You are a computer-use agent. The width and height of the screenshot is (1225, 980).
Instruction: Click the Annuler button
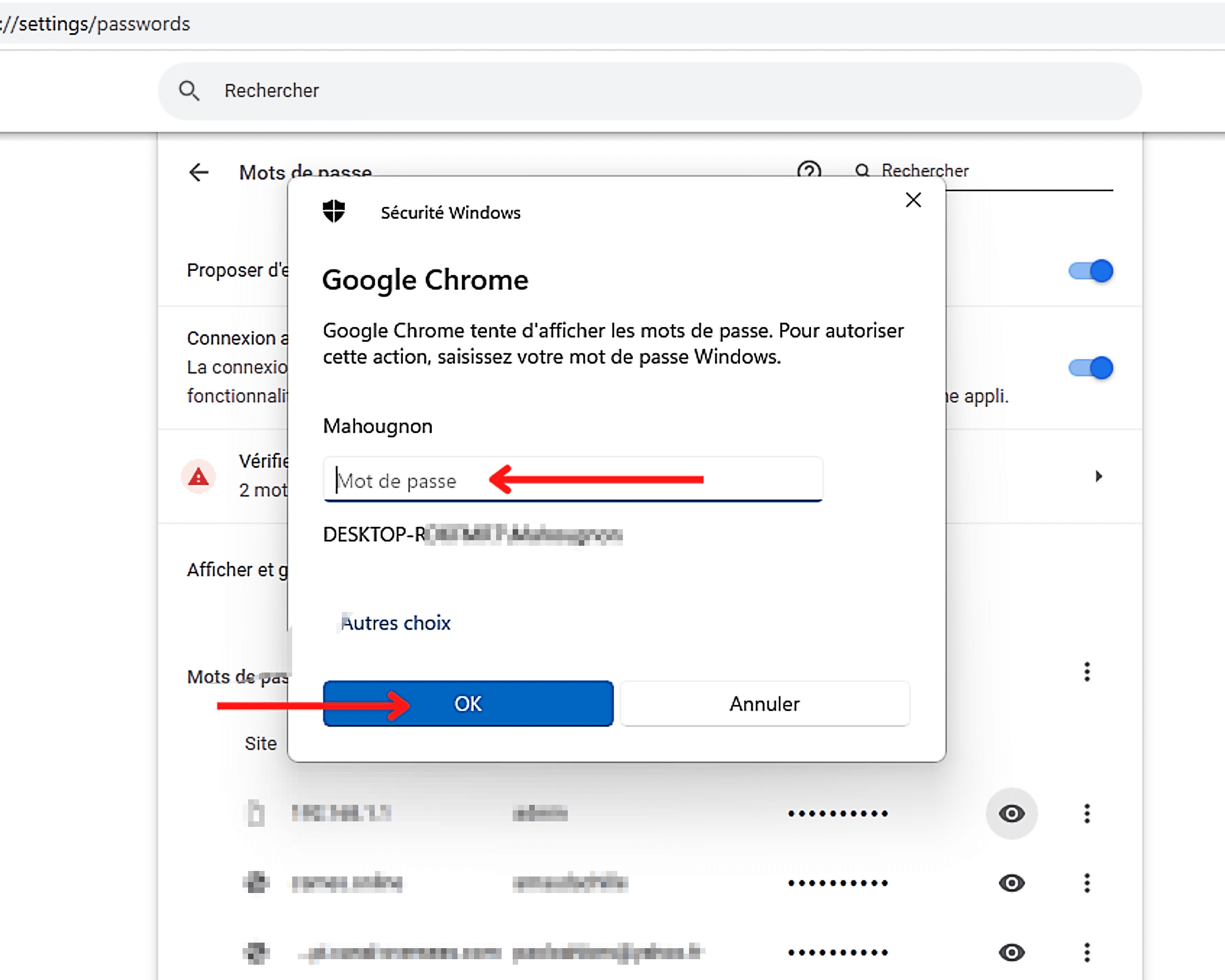(x=764, y=704)
